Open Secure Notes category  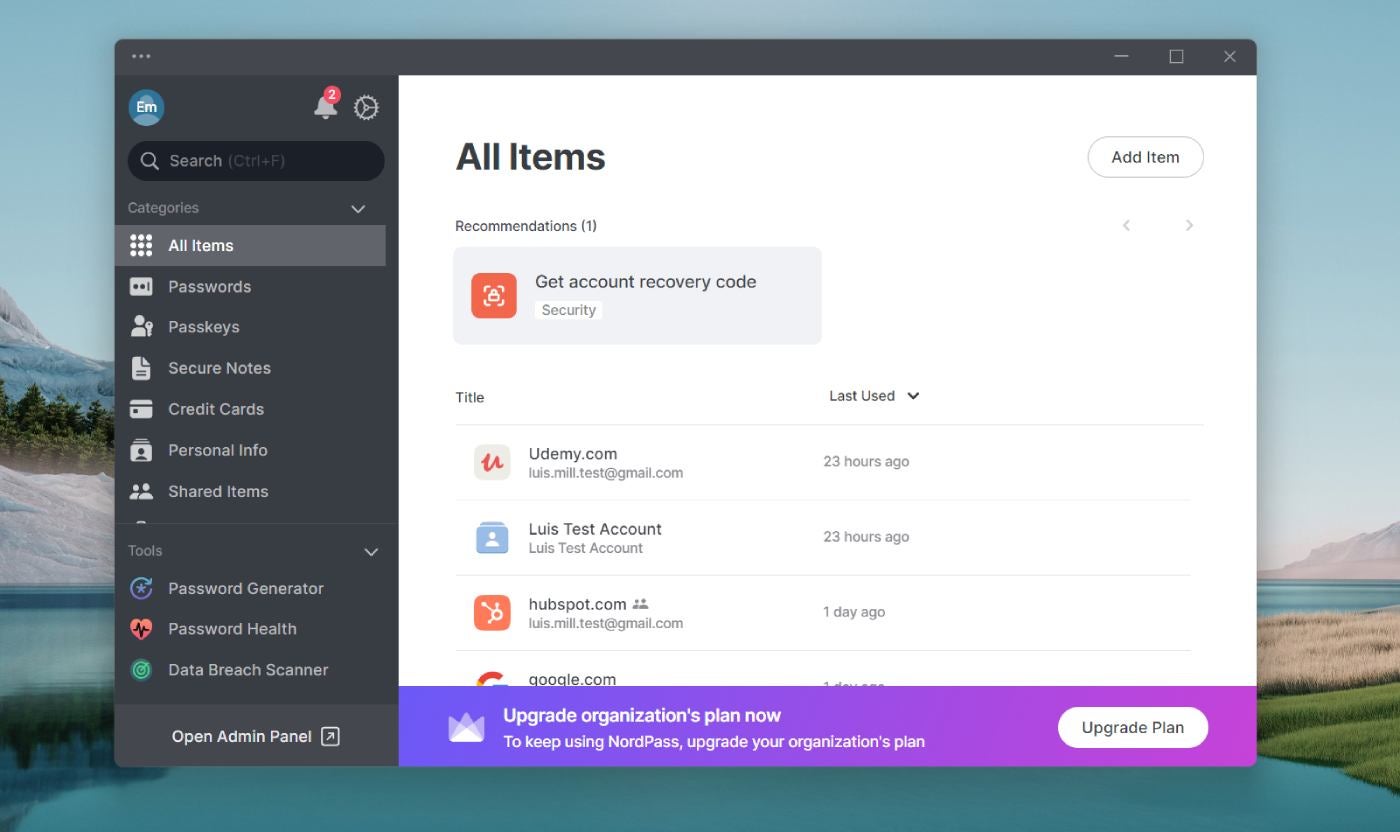[x=219, y=368]
